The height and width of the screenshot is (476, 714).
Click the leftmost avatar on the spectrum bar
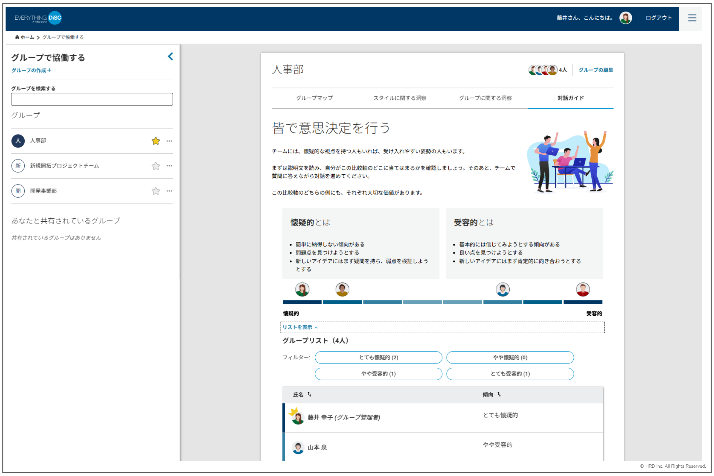click(302, 289)
